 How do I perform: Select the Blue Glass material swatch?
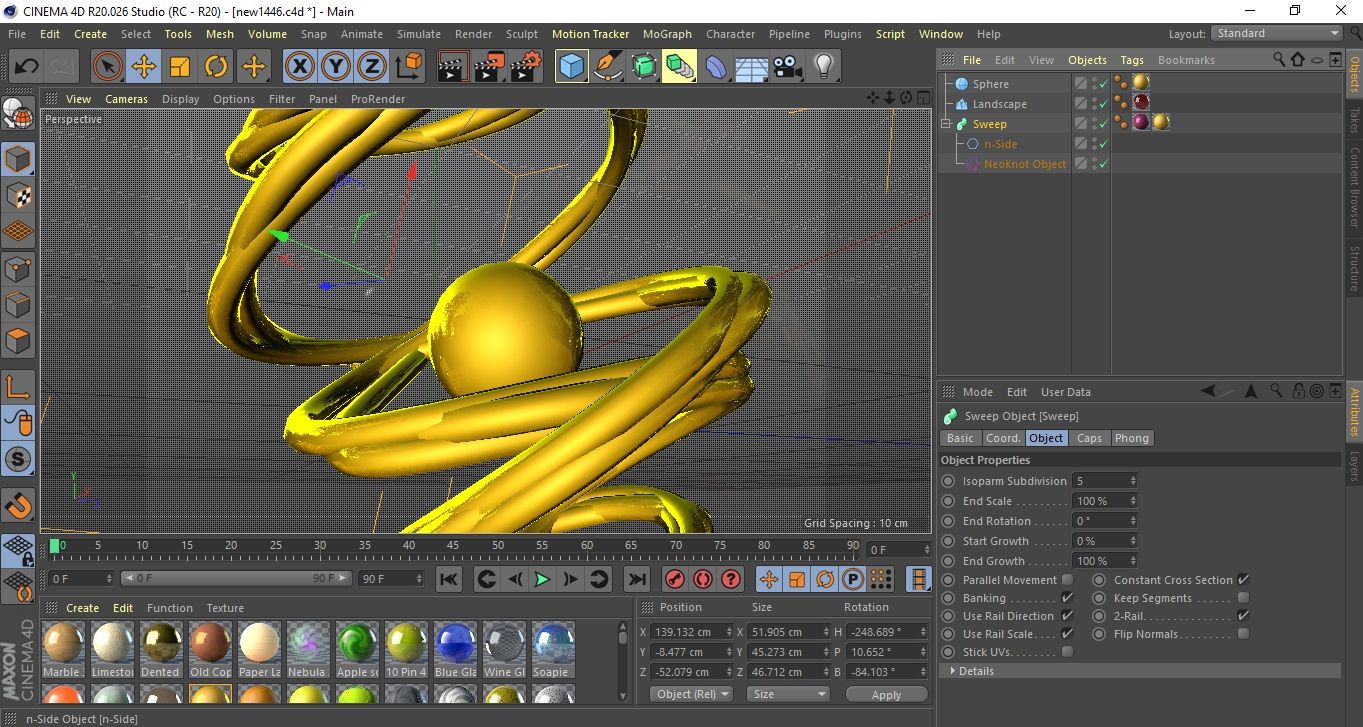pos(453,642)
